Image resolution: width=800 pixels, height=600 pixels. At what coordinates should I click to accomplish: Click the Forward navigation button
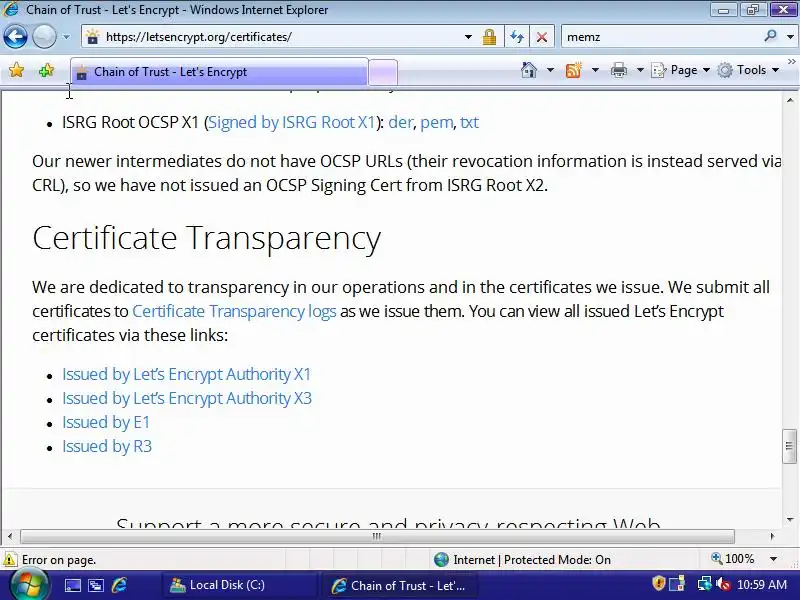pos(45,37)
